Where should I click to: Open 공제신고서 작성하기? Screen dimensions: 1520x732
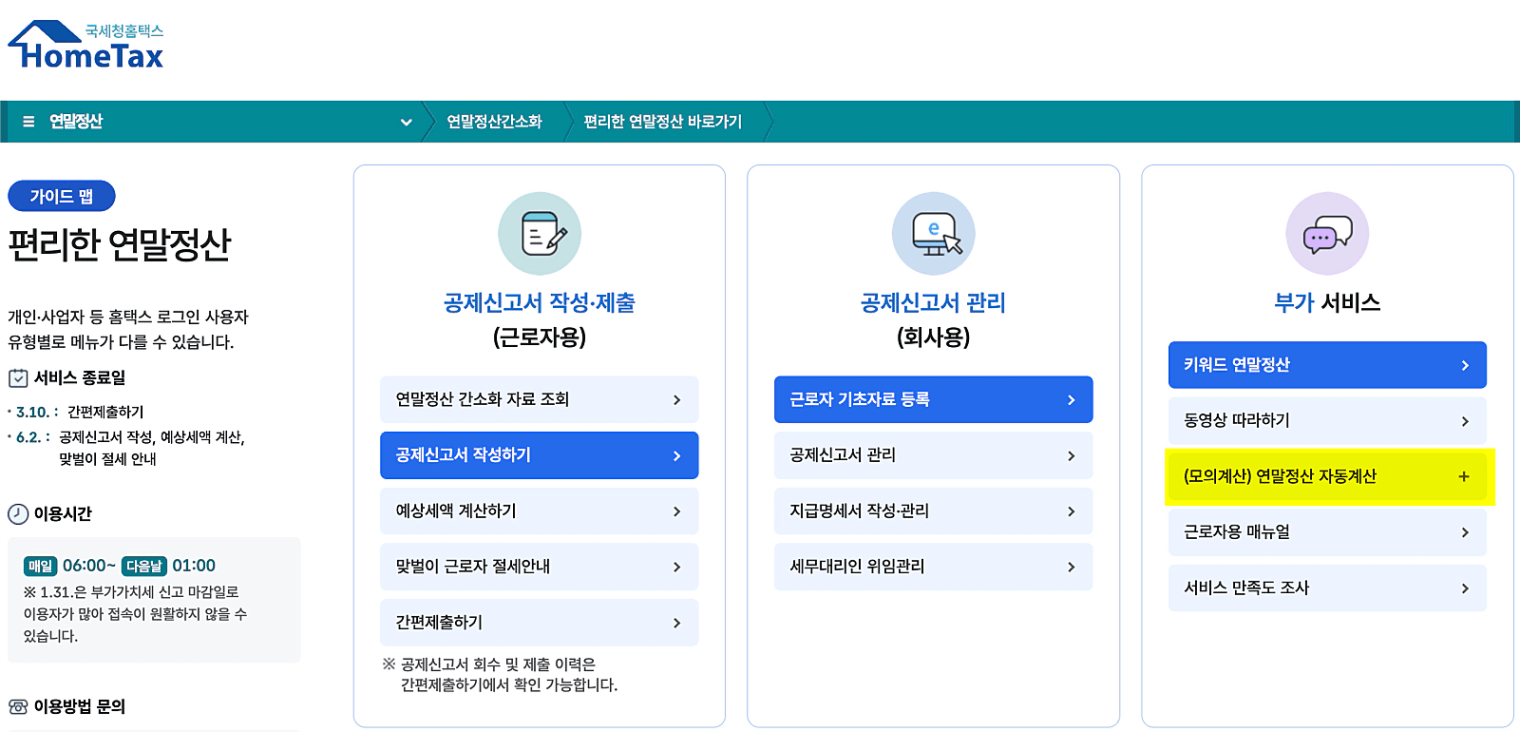[x=539, y=455]
